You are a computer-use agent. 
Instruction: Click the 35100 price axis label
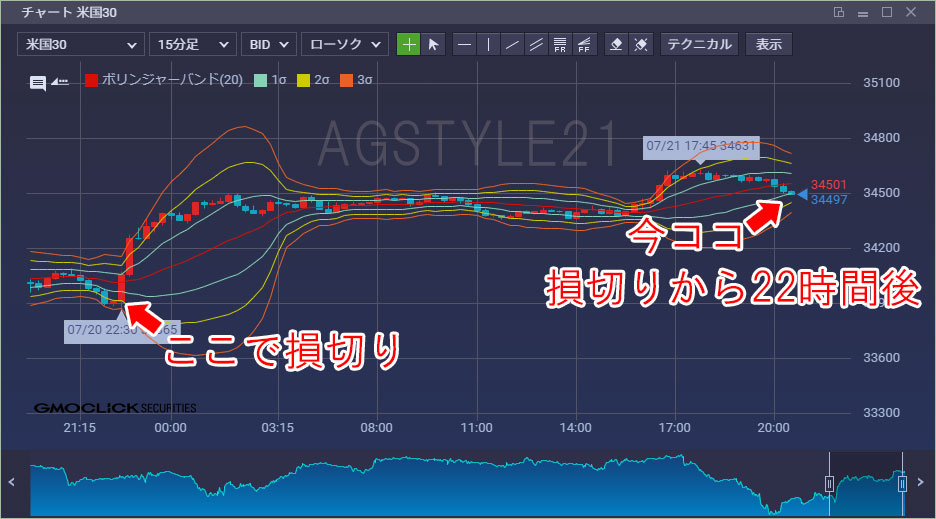point(881,83)
